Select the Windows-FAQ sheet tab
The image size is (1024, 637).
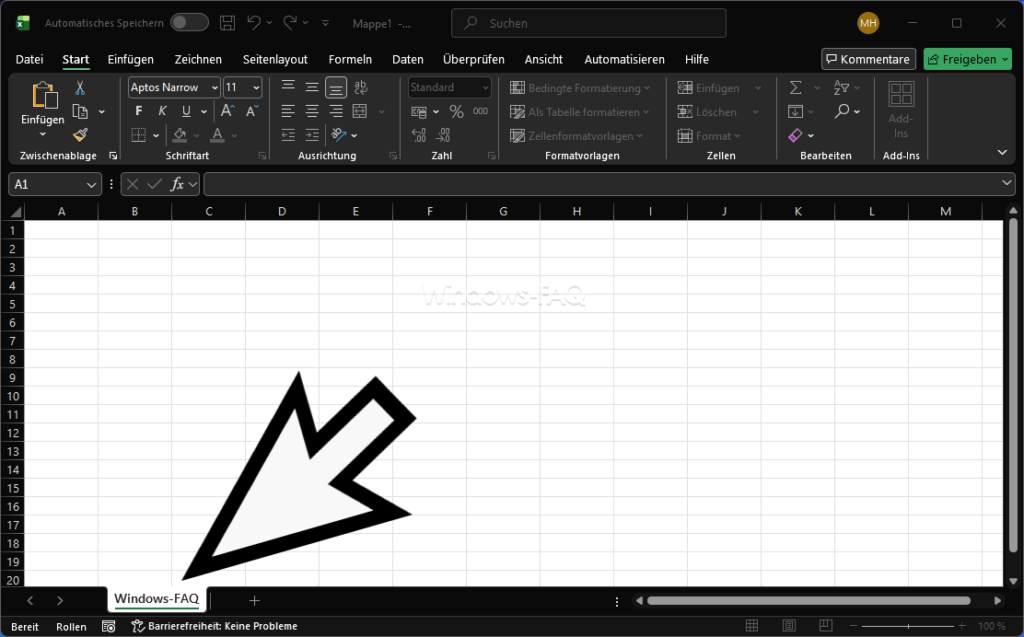pos(157,599)
